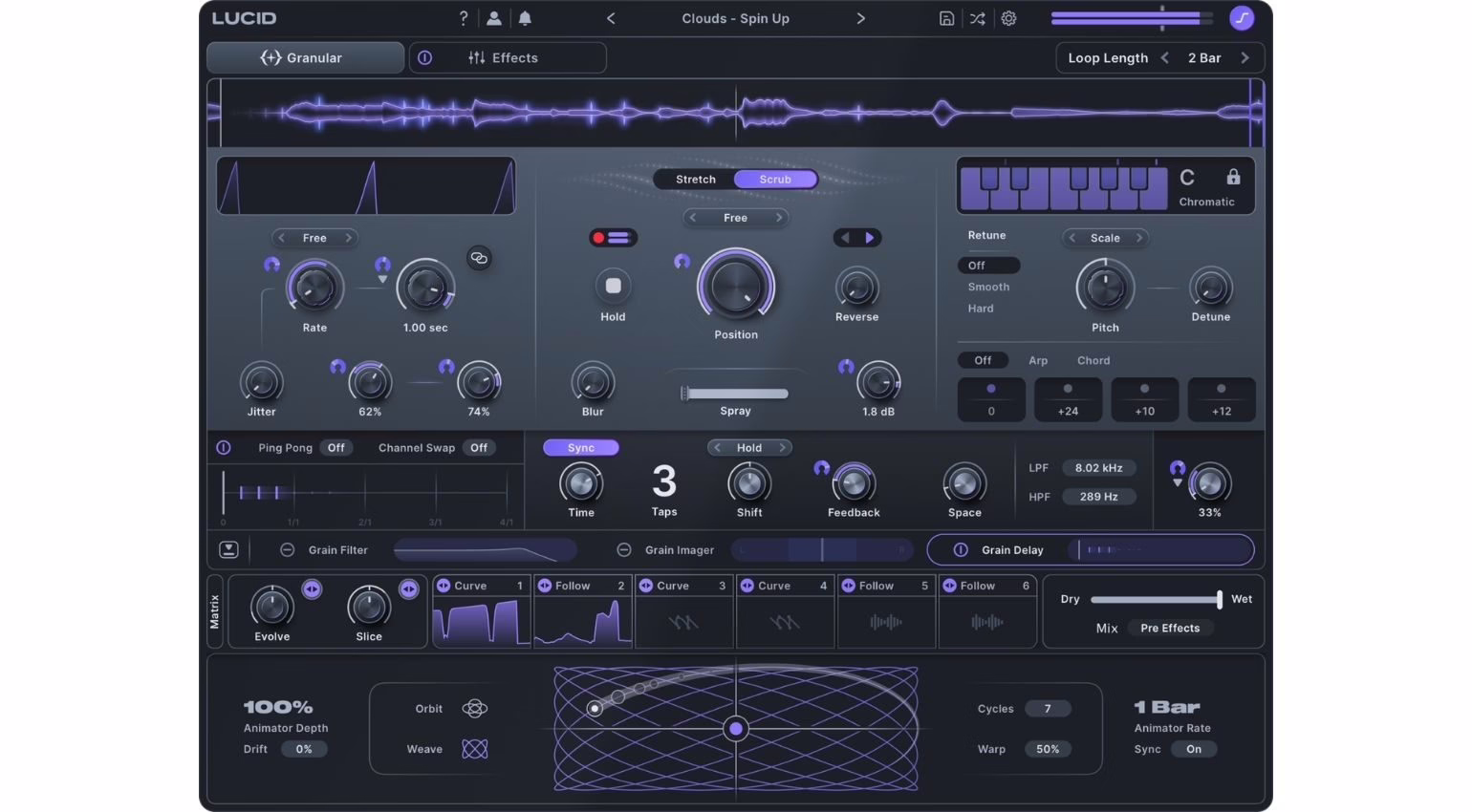This screenshot has width=1472, height=812.
Task: Click the link icon beside the 1.00 sec knob
Action: click(479, 258)
